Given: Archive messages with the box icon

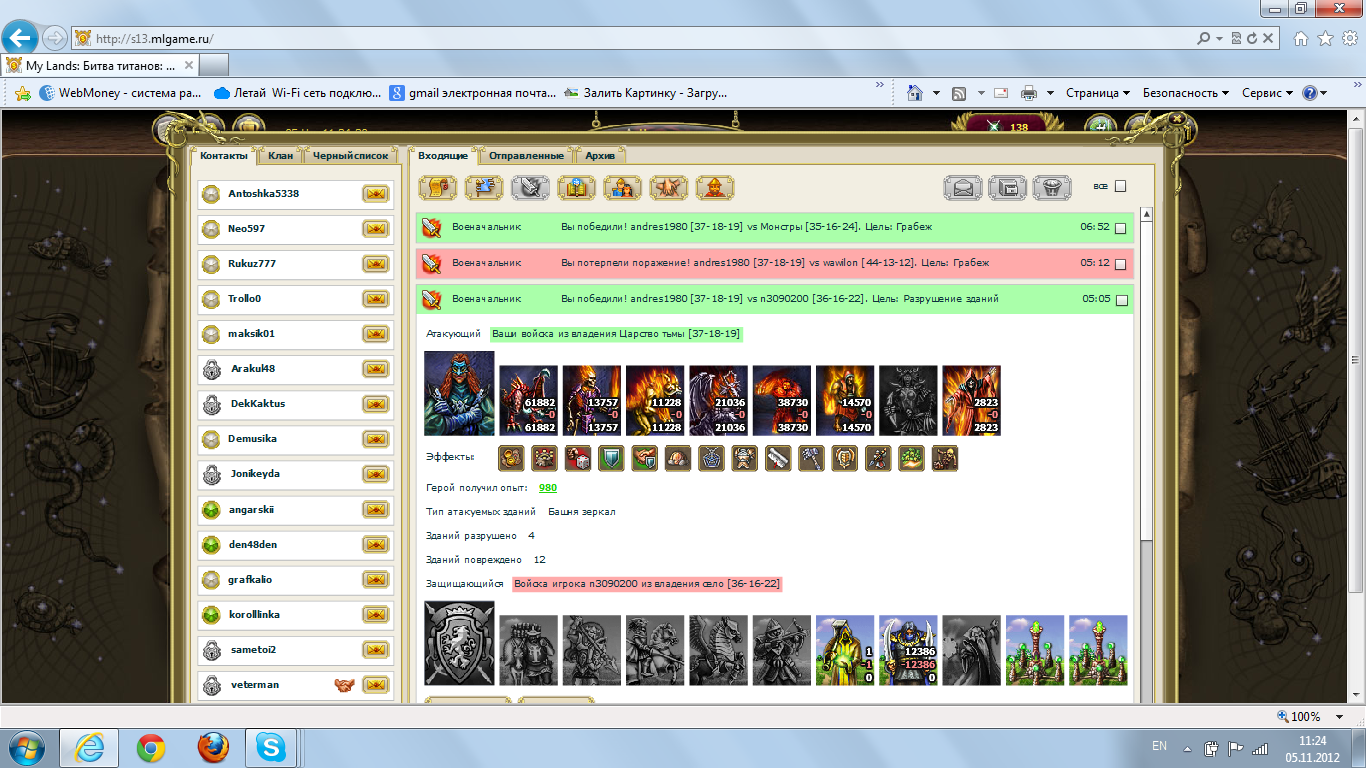Looking at the screenshot, I should (1007, 187).
